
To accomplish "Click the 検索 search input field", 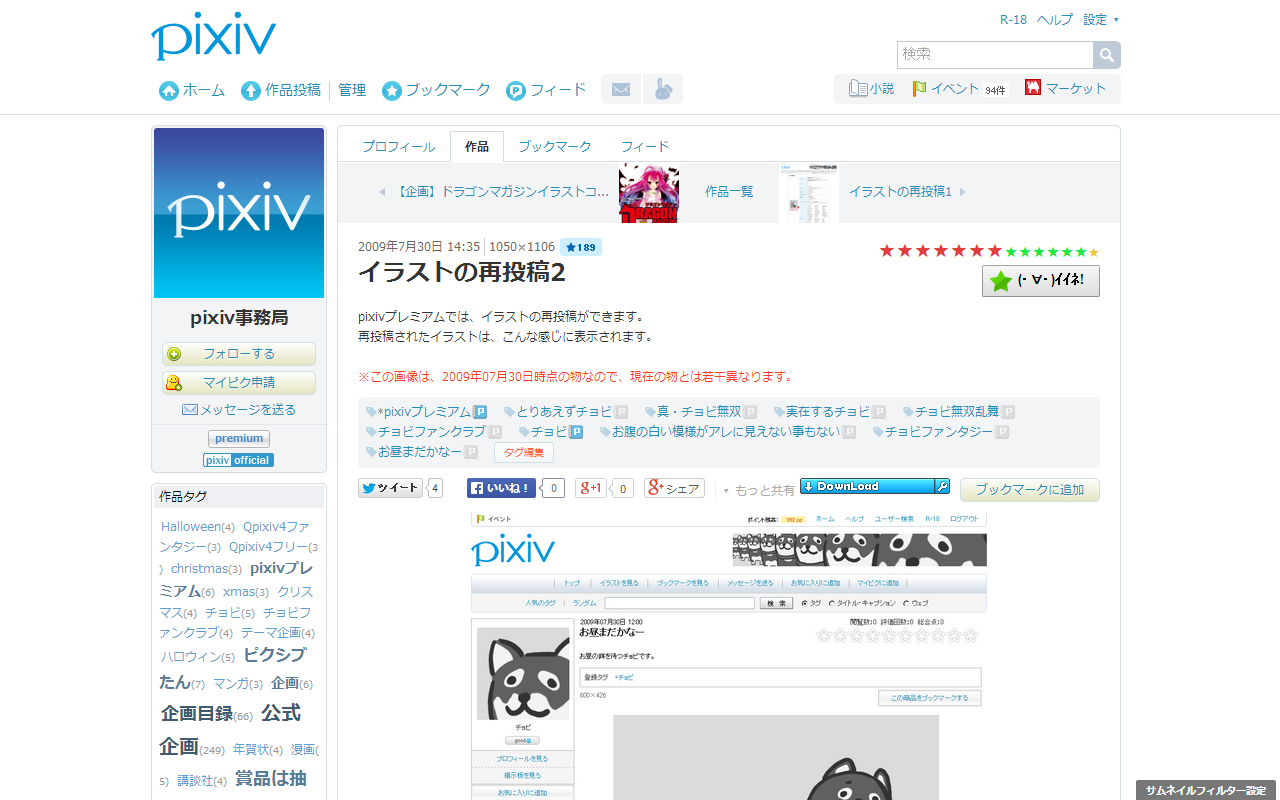I will (995, 54).
